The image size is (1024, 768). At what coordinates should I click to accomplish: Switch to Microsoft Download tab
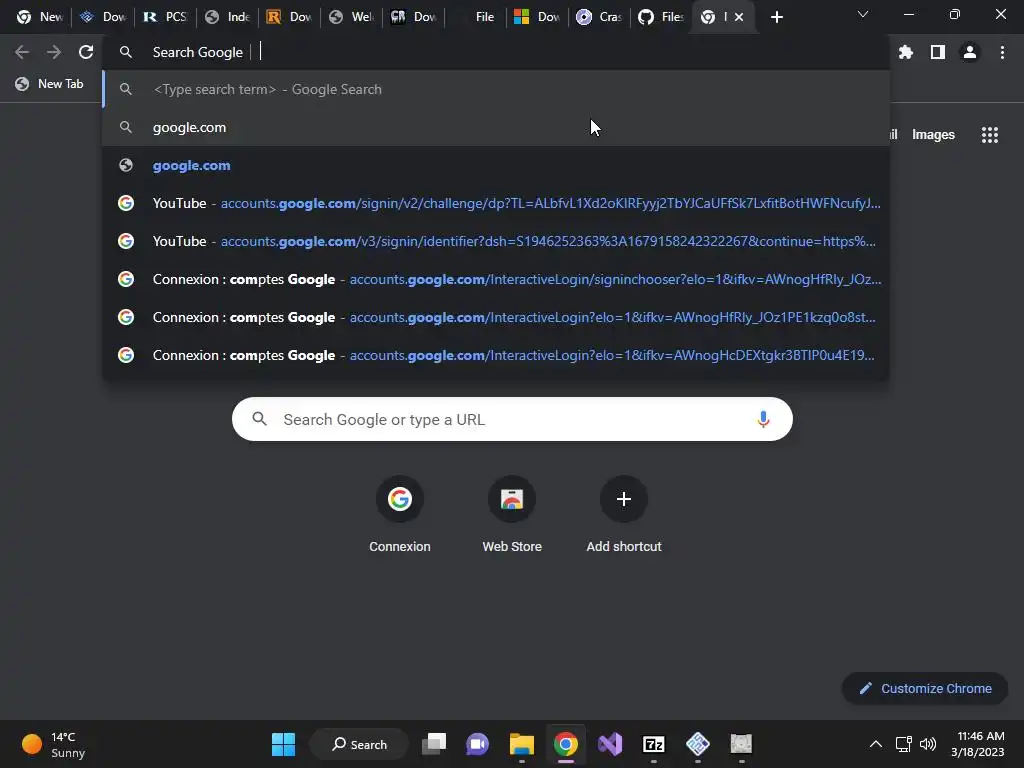tap(537, 17)
